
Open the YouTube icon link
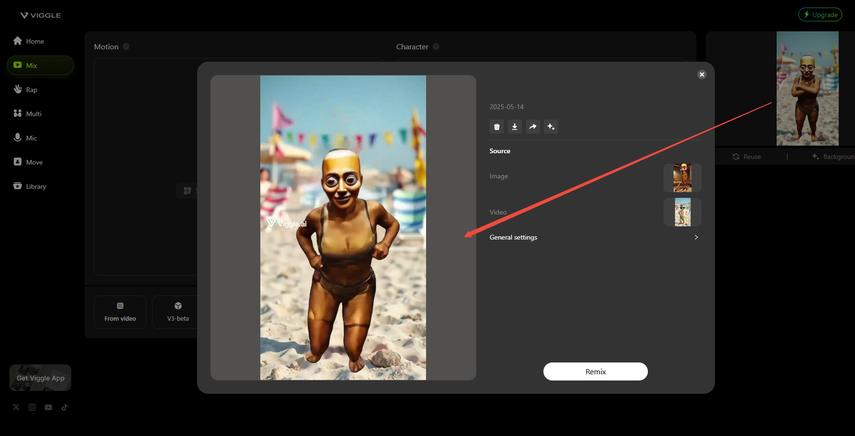pyautogui.click(x=49, y=407)
